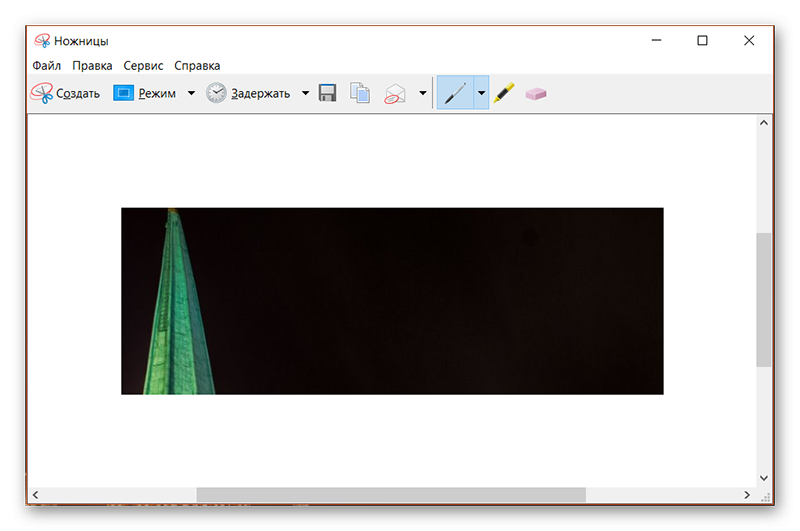The width and height of the screenshot is (800, 531).
Task: Open the send options dropdown arrow
Action: pyautogui.click(x=422, y=94)
